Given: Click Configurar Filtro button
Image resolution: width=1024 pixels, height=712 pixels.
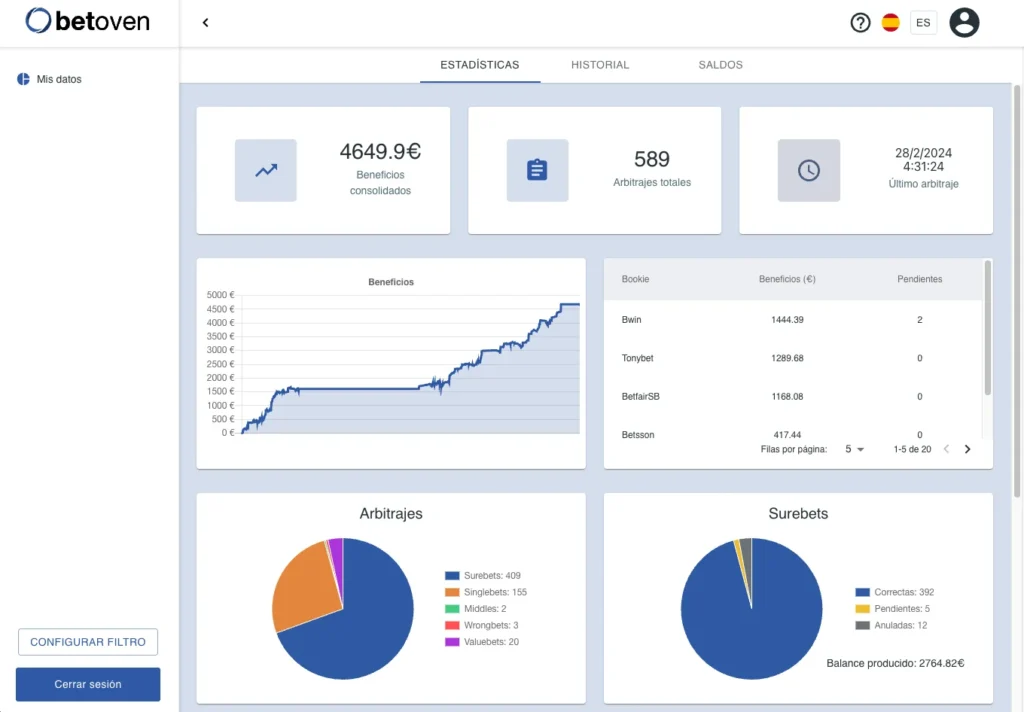Looking at the screenshot, I should click(x=88, y=642).
